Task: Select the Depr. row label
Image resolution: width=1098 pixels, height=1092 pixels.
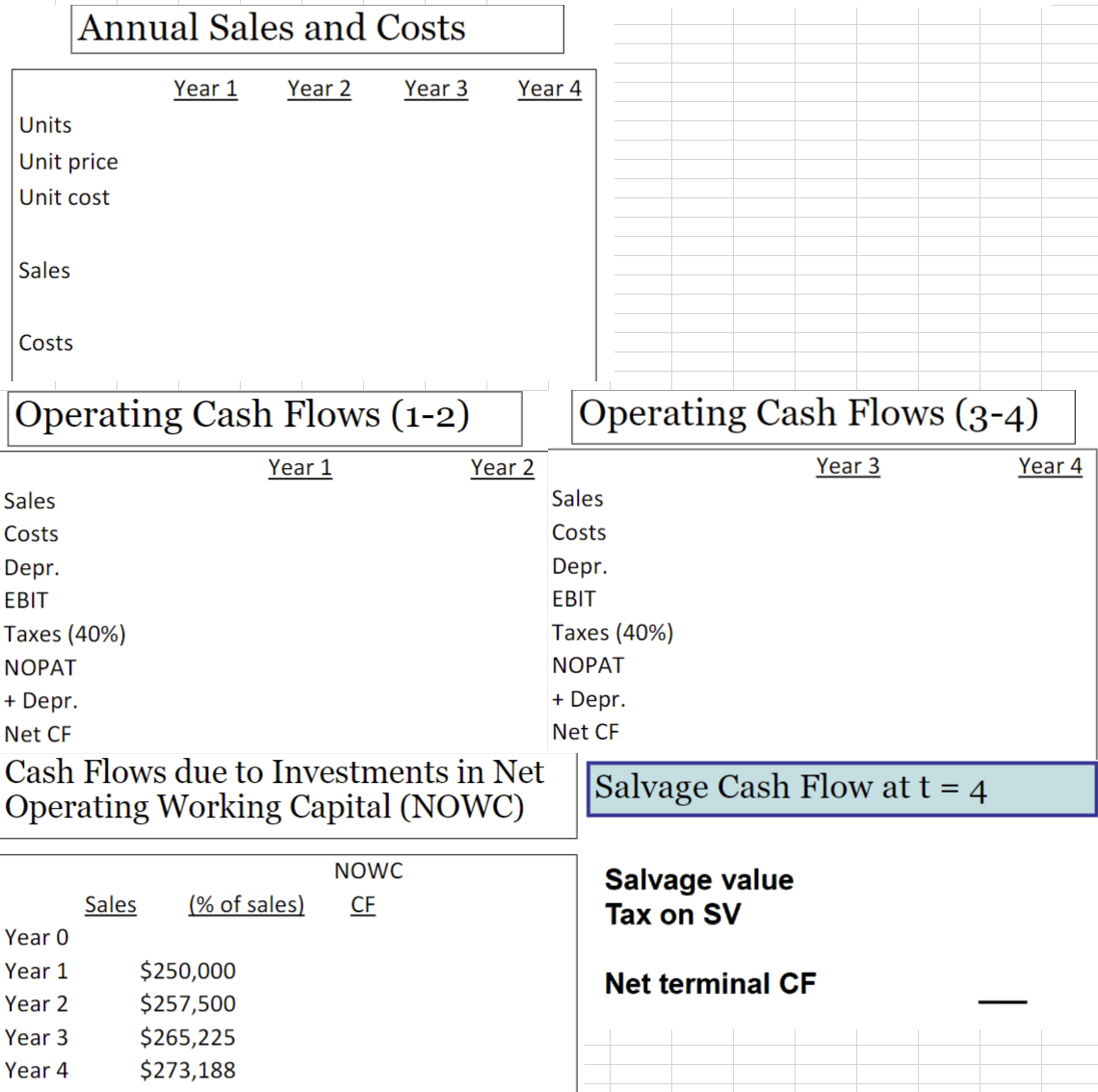Action: point(32,567)
